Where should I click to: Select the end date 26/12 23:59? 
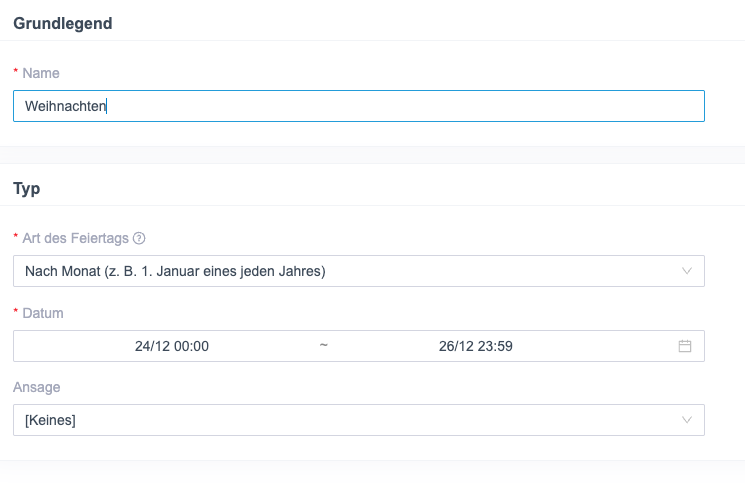[476, 346]
